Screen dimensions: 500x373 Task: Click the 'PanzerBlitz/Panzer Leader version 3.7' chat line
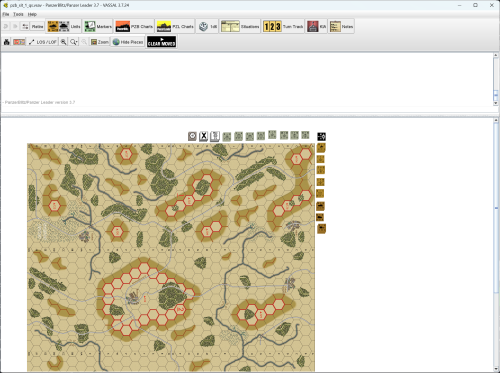(x=40, y=102)
